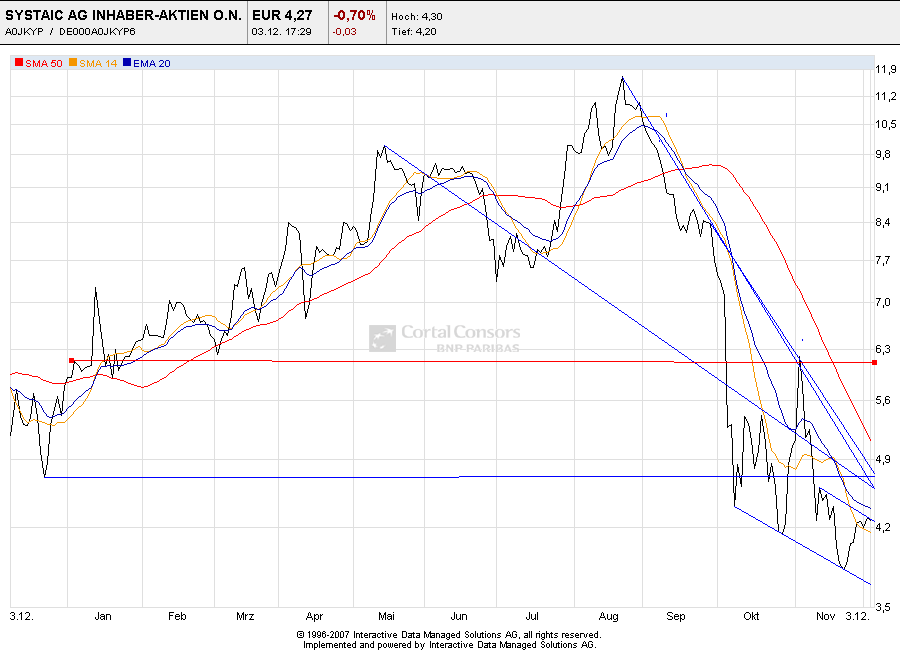Image resolution: width=900 pixels, height=650 pixels.
Task: Click the A0JKYP / DE000A0JKYP6 identifier text
Action: (70, 32)
